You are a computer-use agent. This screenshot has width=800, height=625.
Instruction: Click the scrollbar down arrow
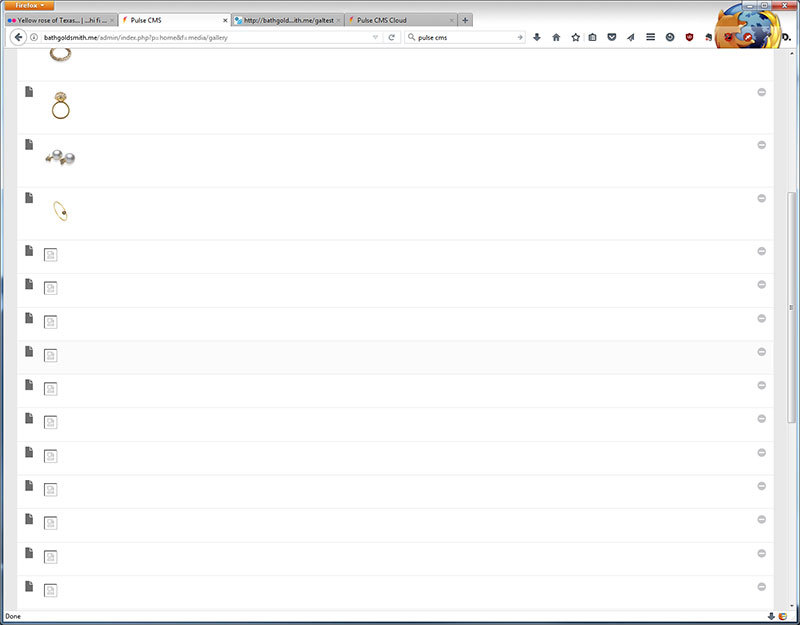[791, 606]
